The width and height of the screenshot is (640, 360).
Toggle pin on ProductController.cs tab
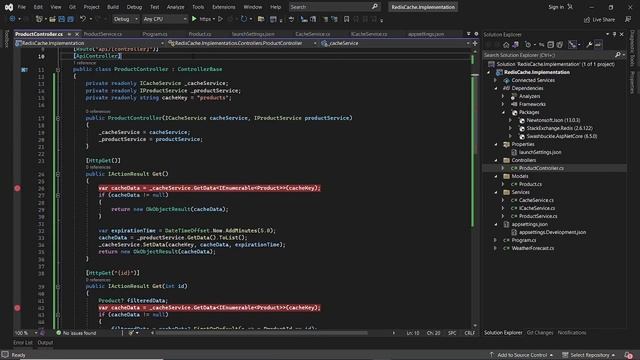(69, 34)
